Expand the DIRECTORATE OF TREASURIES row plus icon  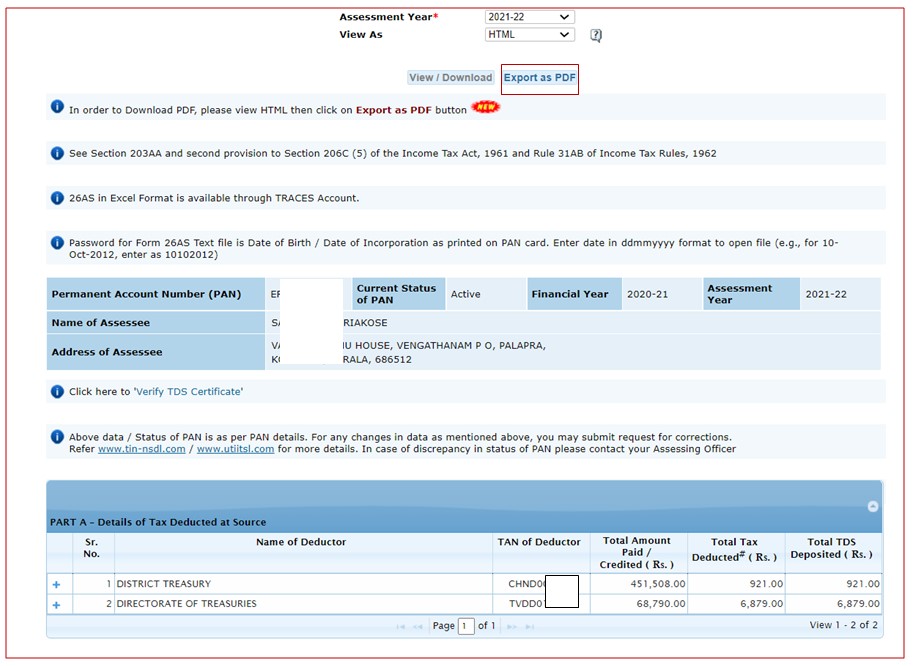[56, 605]
